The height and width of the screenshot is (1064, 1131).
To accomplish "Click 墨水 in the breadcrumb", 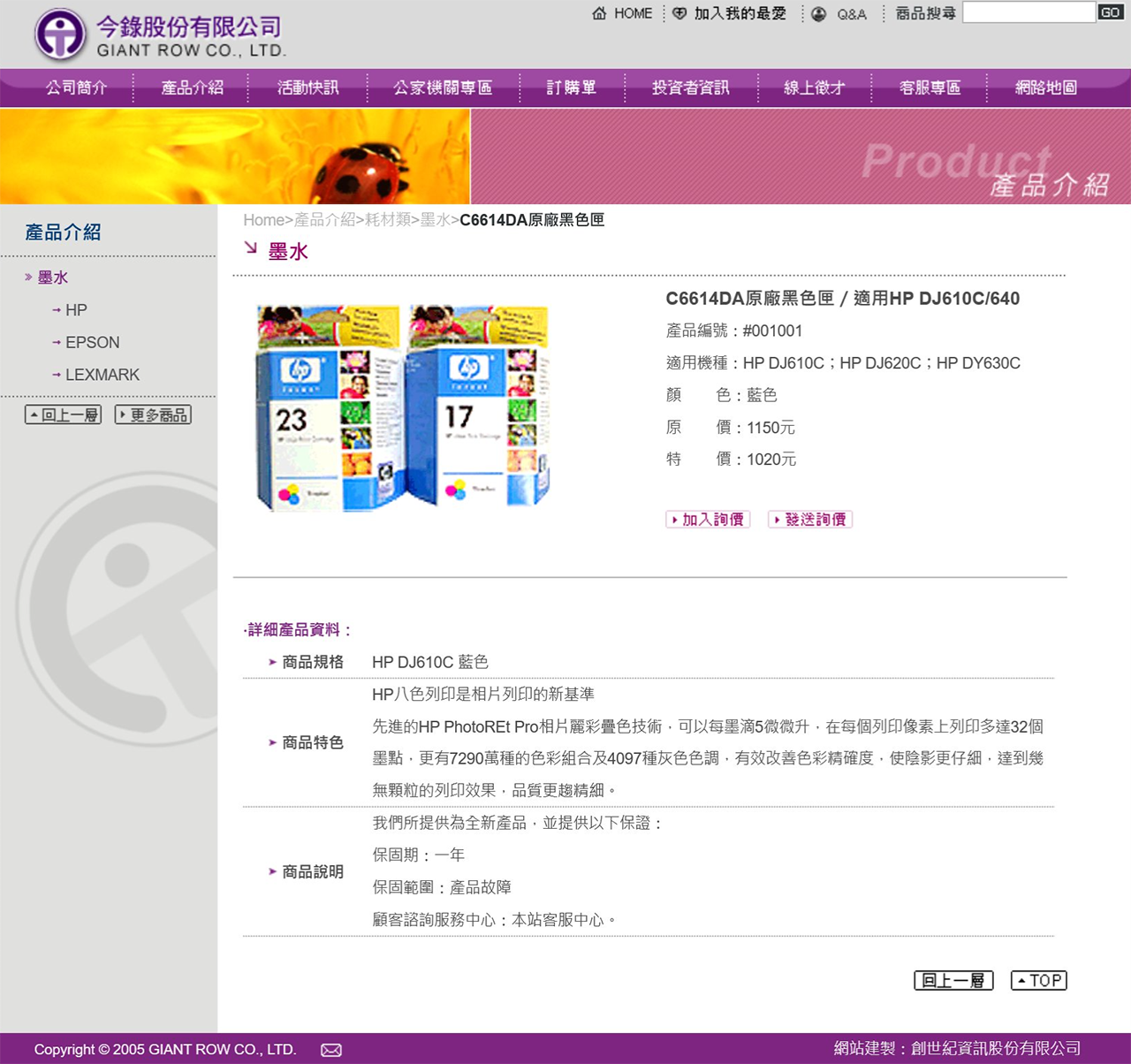I will pos(435,220).
